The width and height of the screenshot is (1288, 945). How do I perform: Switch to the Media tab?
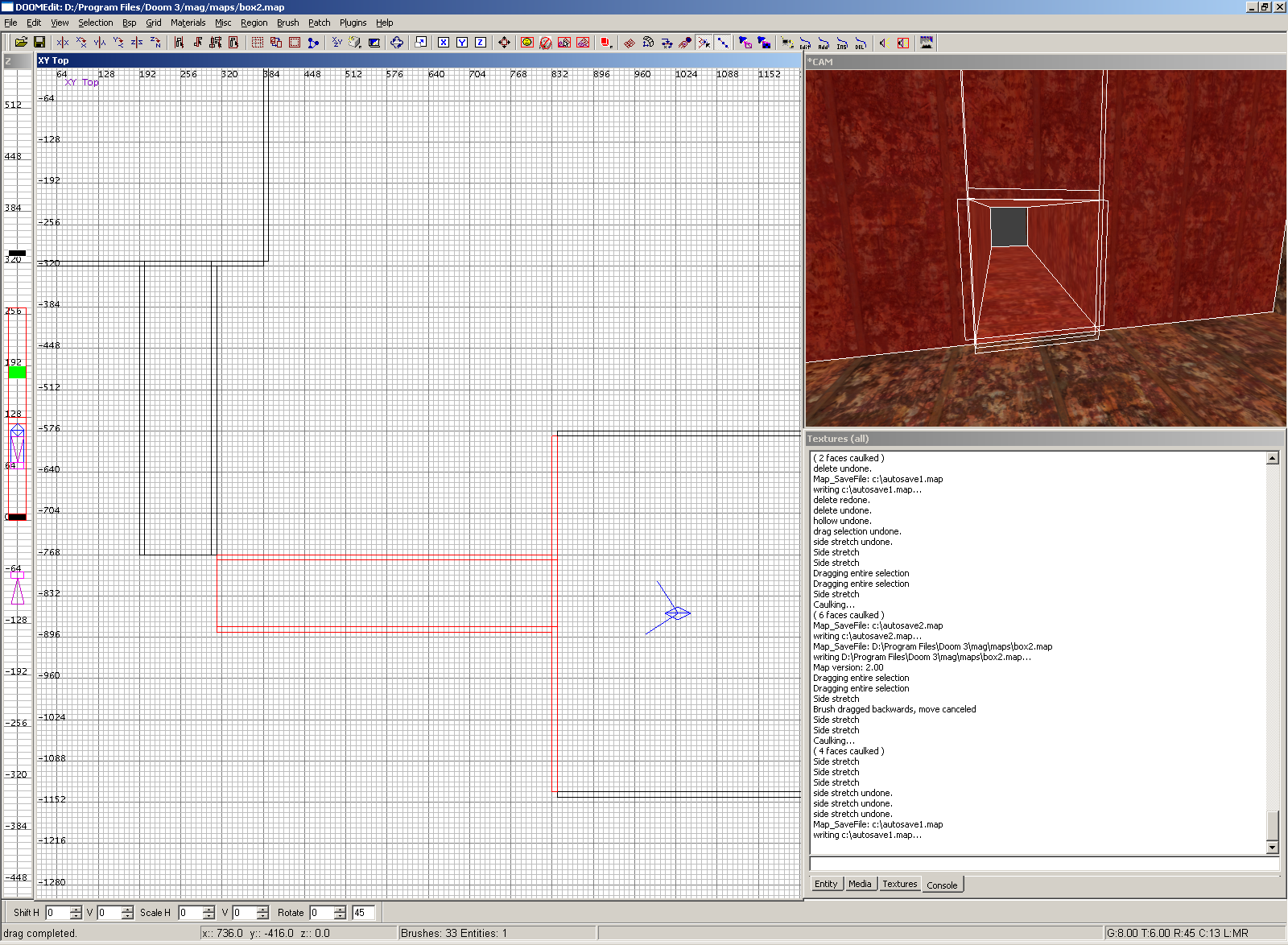[x=860, y=884]
